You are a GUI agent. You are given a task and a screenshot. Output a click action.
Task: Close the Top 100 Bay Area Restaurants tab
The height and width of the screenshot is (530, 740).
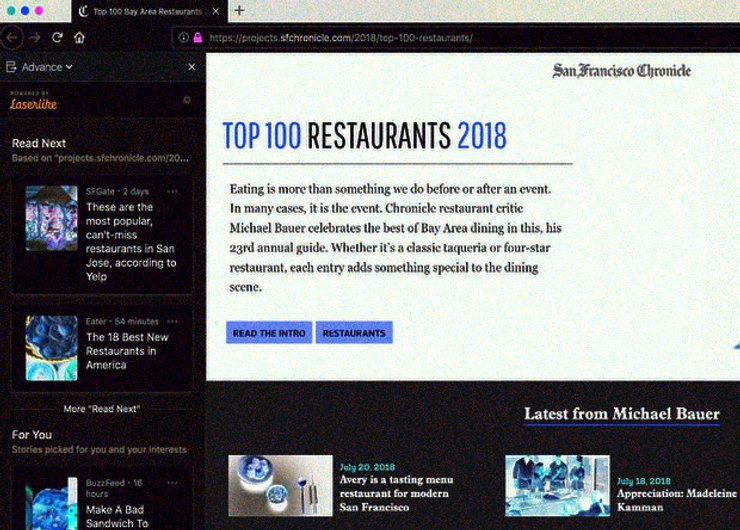click(215, 12)
